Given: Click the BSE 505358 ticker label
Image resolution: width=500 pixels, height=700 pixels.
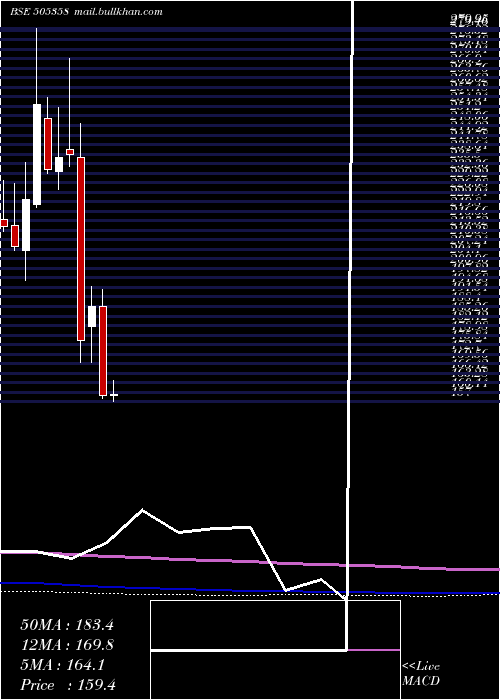Looking at the screenshot, I should tap(39, 12).
